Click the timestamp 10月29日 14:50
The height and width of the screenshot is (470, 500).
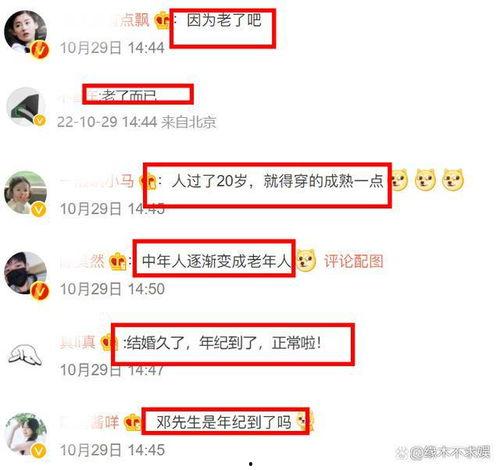pos(112,289)
